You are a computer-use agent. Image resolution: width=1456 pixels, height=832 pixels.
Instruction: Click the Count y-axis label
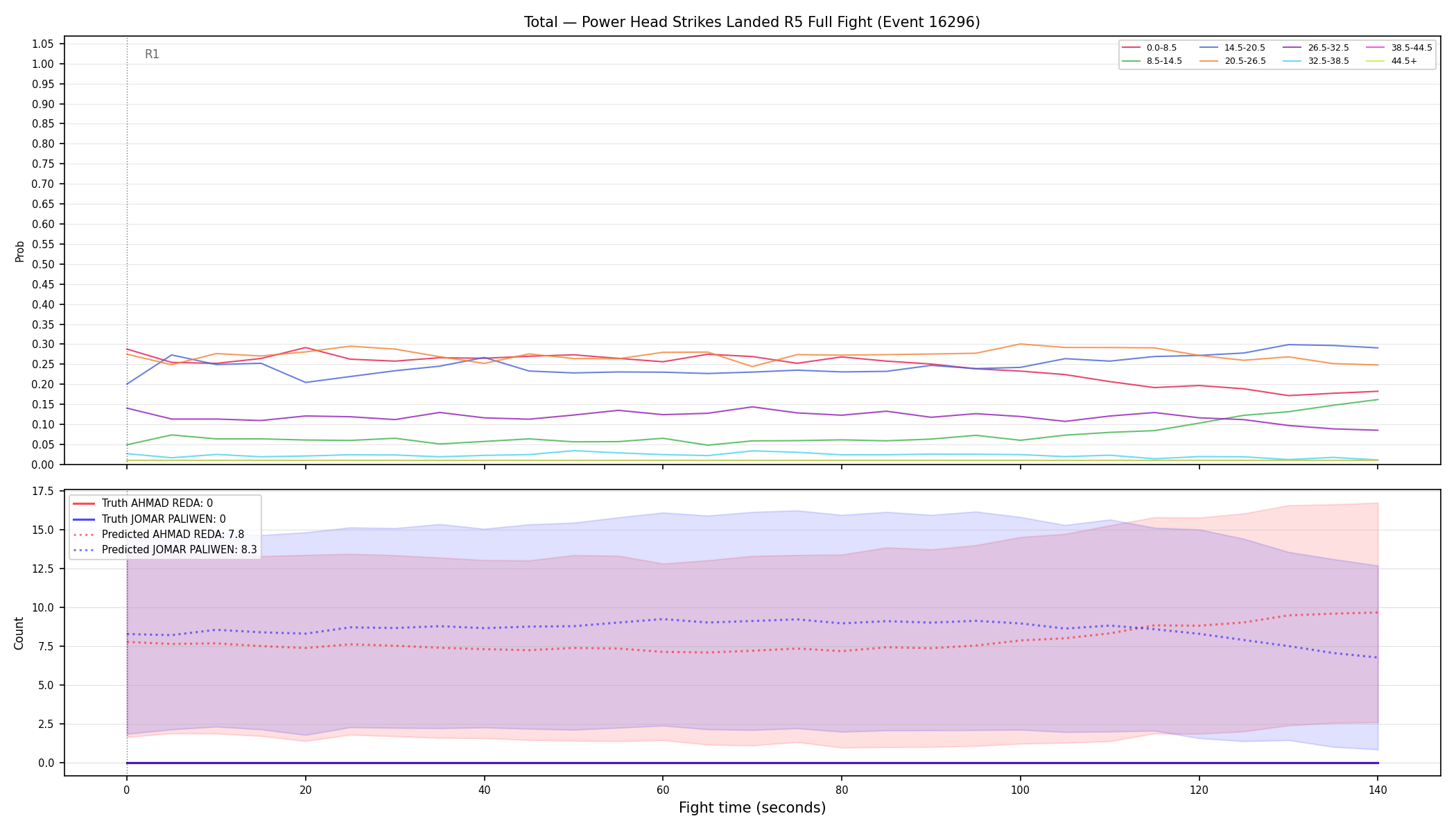point(19,633)
